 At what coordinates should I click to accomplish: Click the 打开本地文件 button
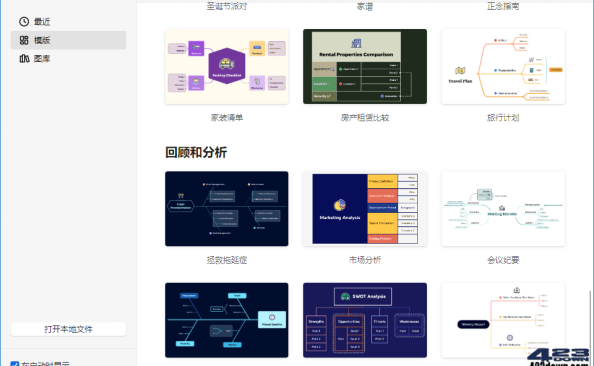tap(68, 329)
